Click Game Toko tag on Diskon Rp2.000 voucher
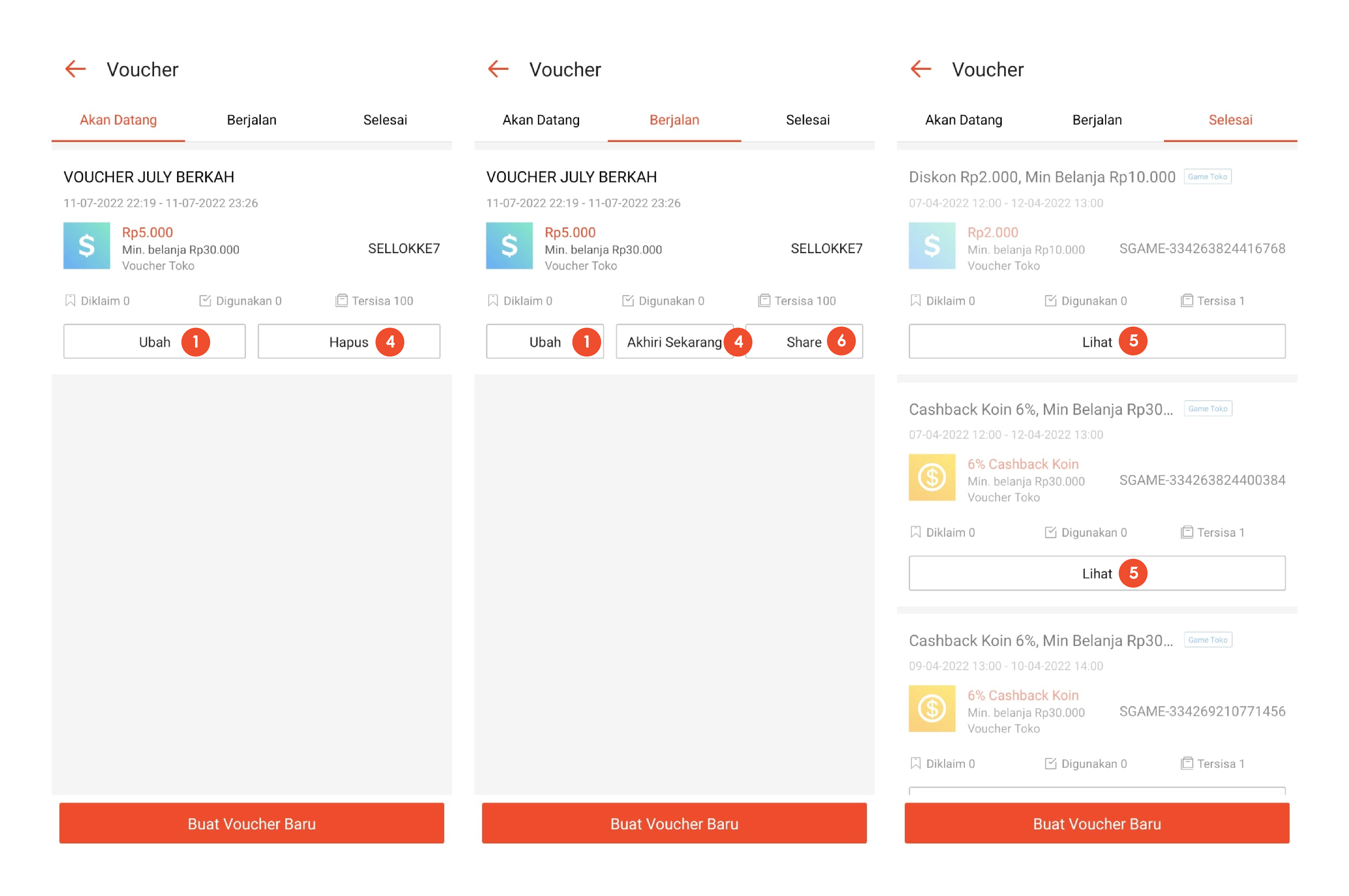The image size is (1349, 896). (x=1207, y=177)
